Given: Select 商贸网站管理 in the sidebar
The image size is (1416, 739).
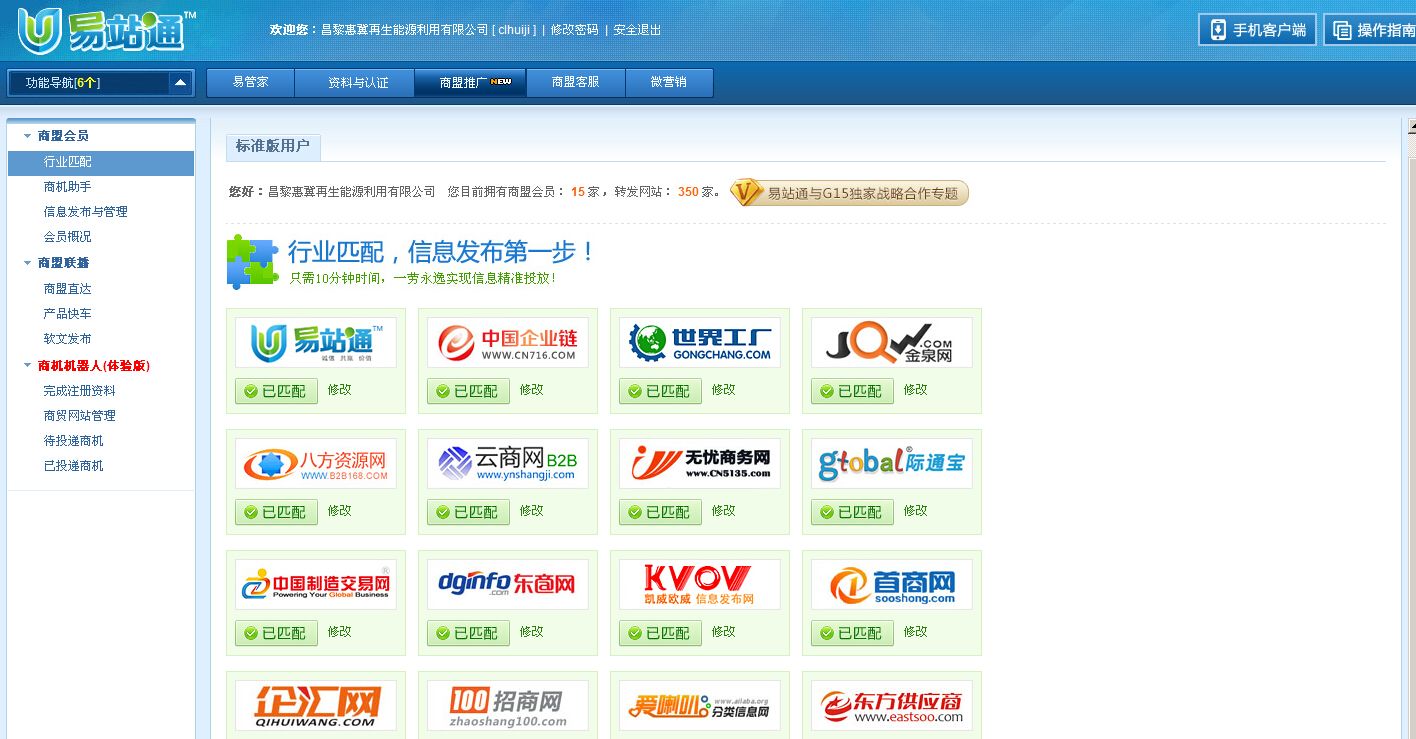Looking at the screenshot, I should click(80, 416).
